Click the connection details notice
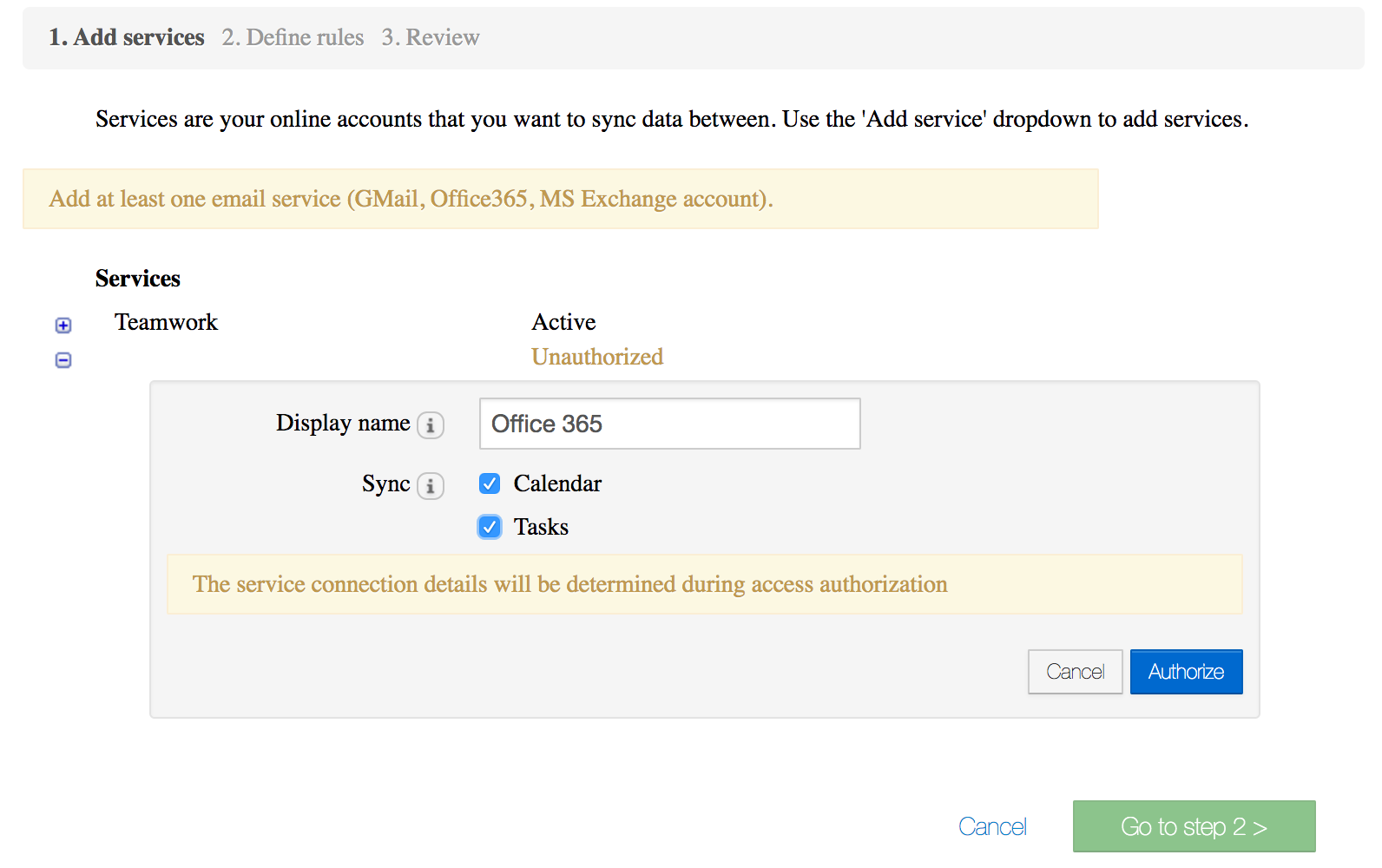Image resolution: width=1382 pixels, height=868 pixels. [x=704, y=584]
